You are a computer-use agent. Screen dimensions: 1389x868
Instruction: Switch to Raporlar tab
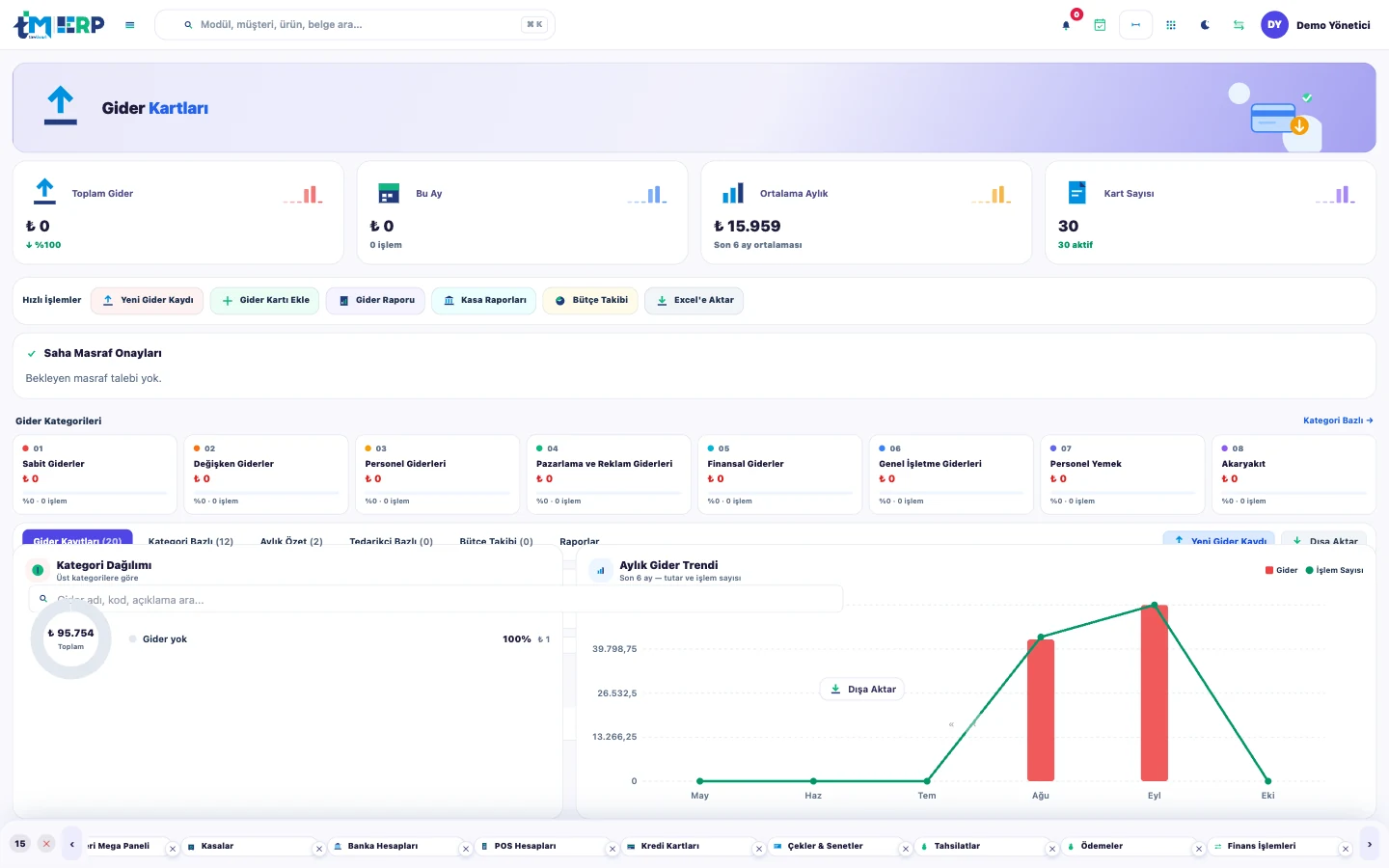click(580, 541)
